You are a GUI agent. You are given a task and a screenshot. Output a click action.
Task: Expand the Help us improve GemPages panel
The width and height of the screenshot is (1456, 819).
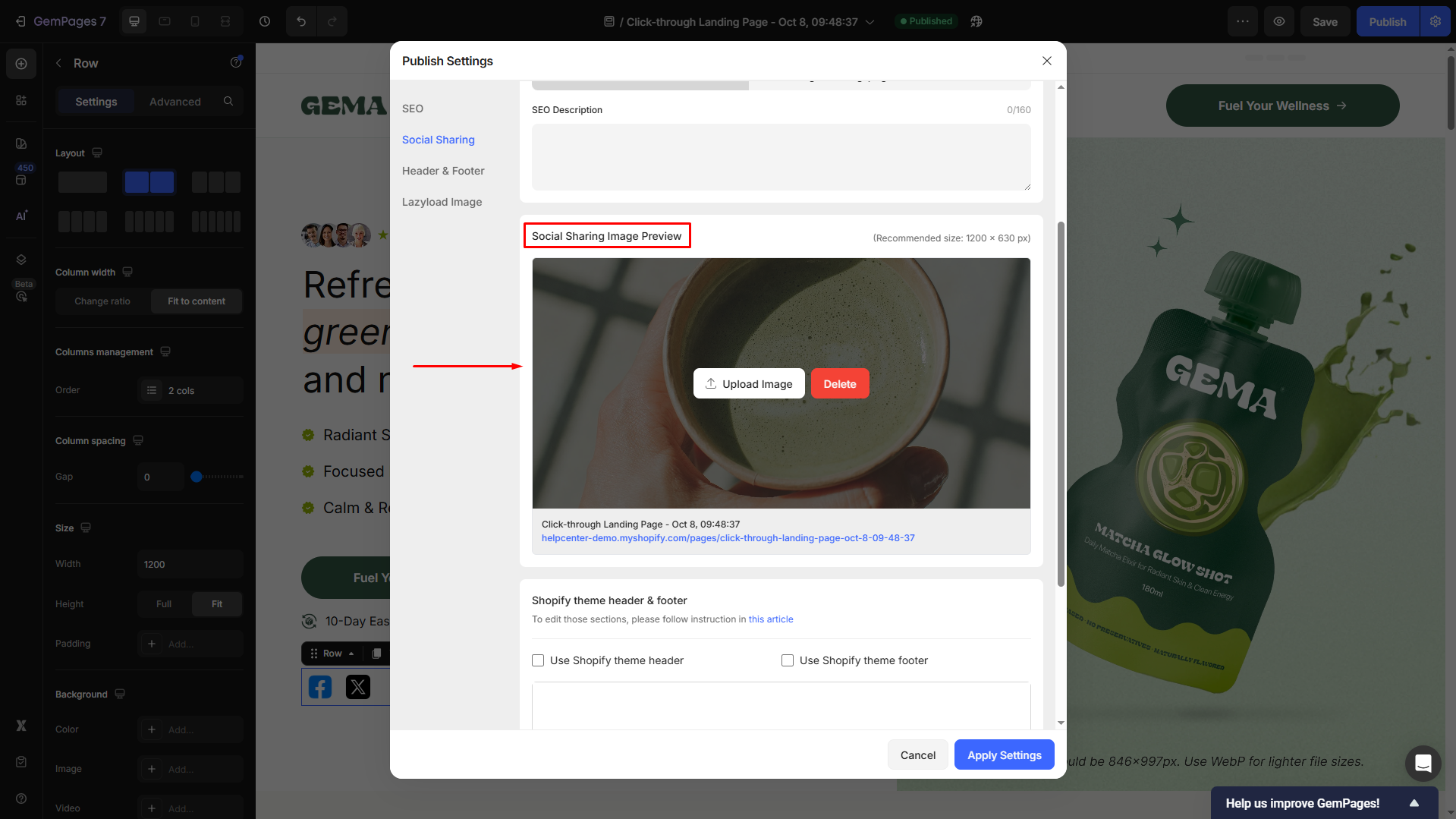(x=1414, y=803)
